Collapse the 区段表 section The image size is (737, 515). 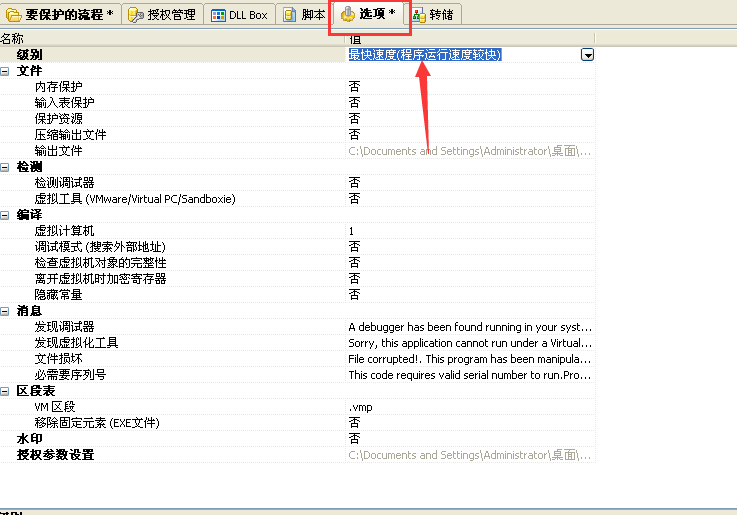point(5,391)
